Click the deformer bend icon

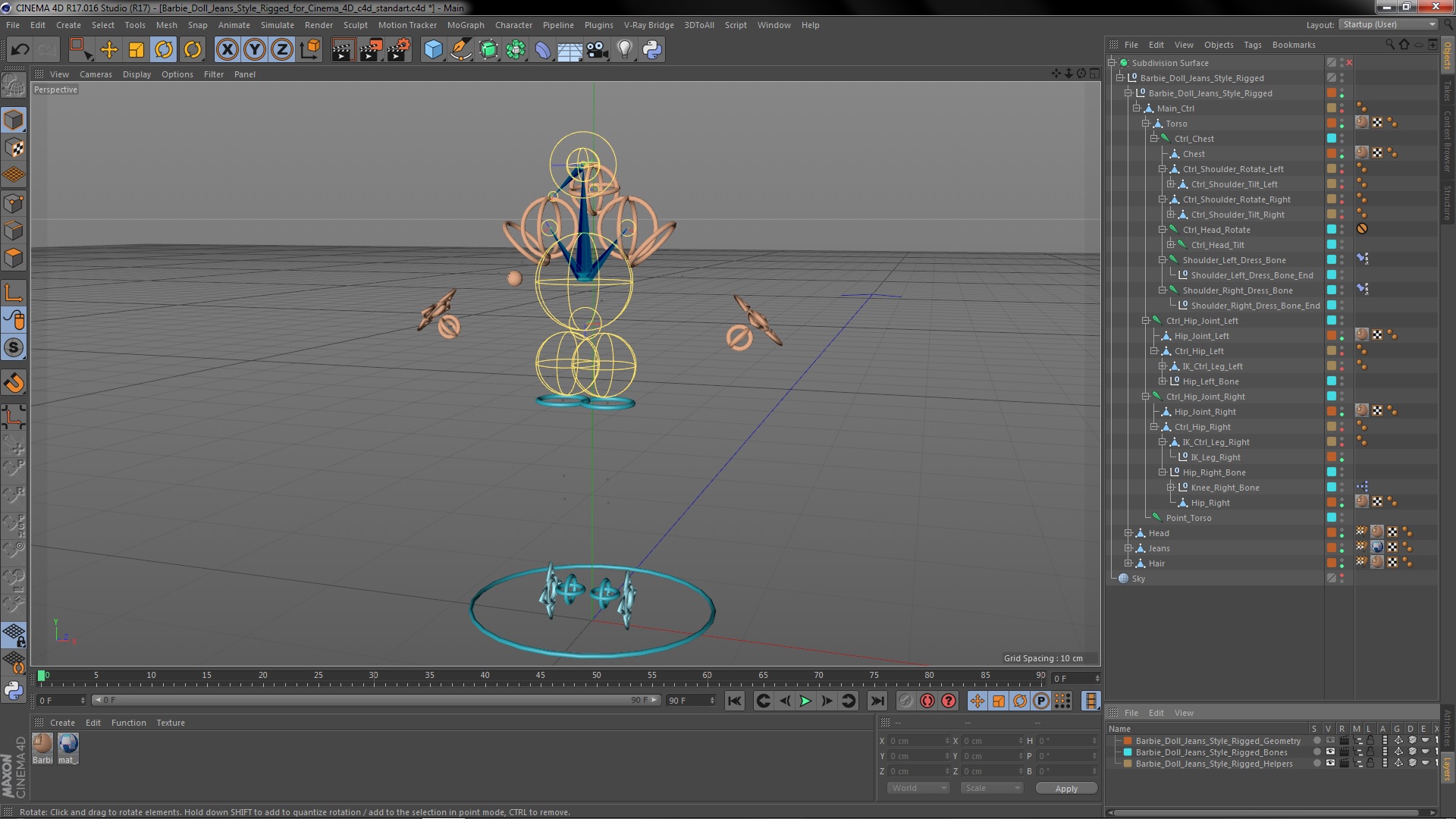coord(543,50)
